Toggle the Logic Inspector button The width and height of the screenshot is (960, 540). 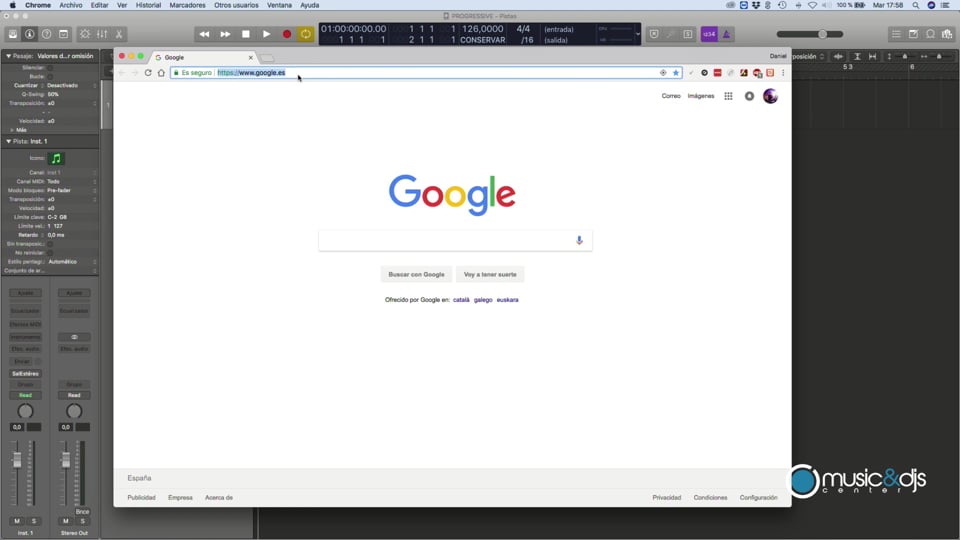[29, 34]
